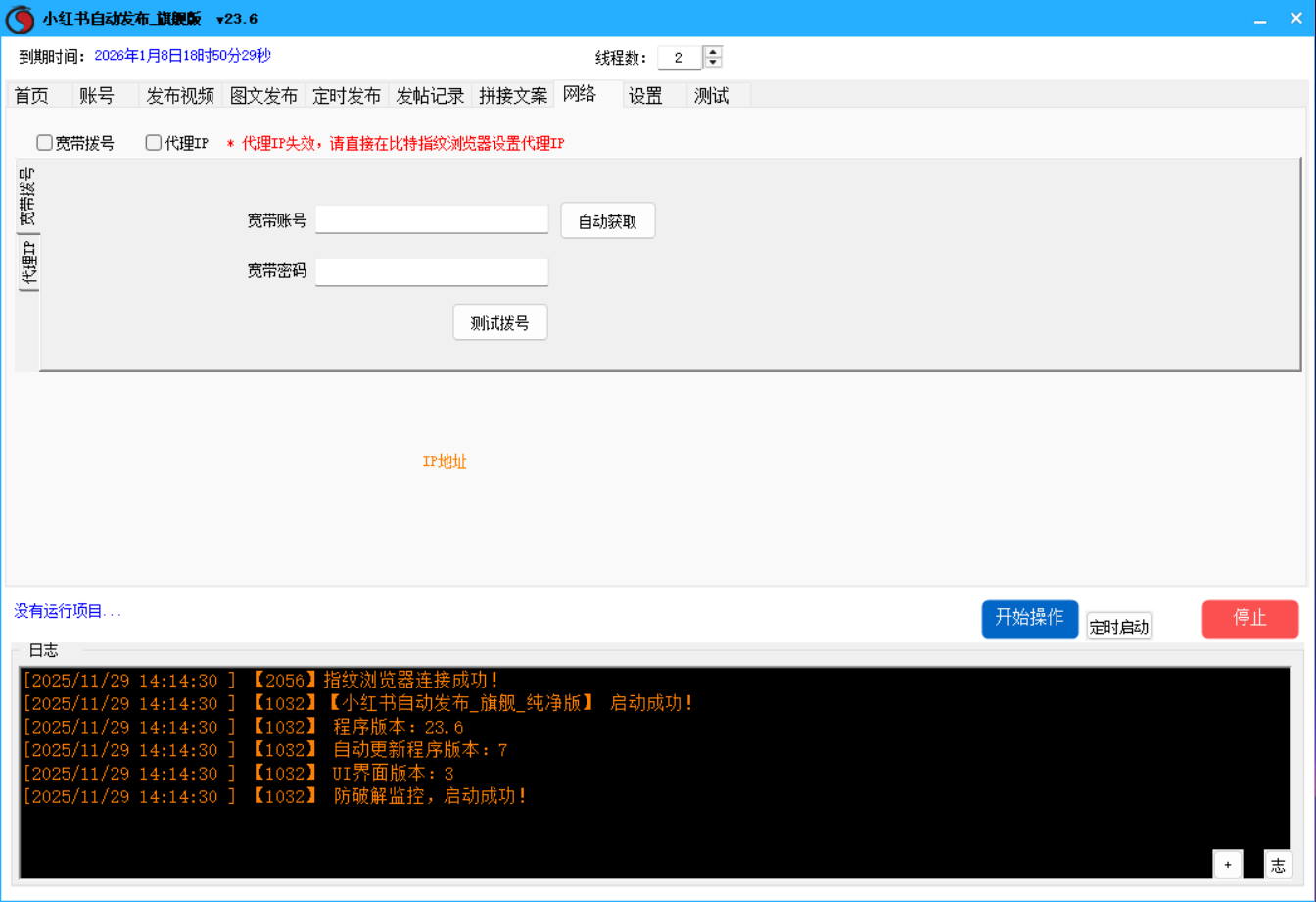This screenshot has height=902, width=1316.
Task: Go to the 发布视频 tab
Action: point(180,96)
